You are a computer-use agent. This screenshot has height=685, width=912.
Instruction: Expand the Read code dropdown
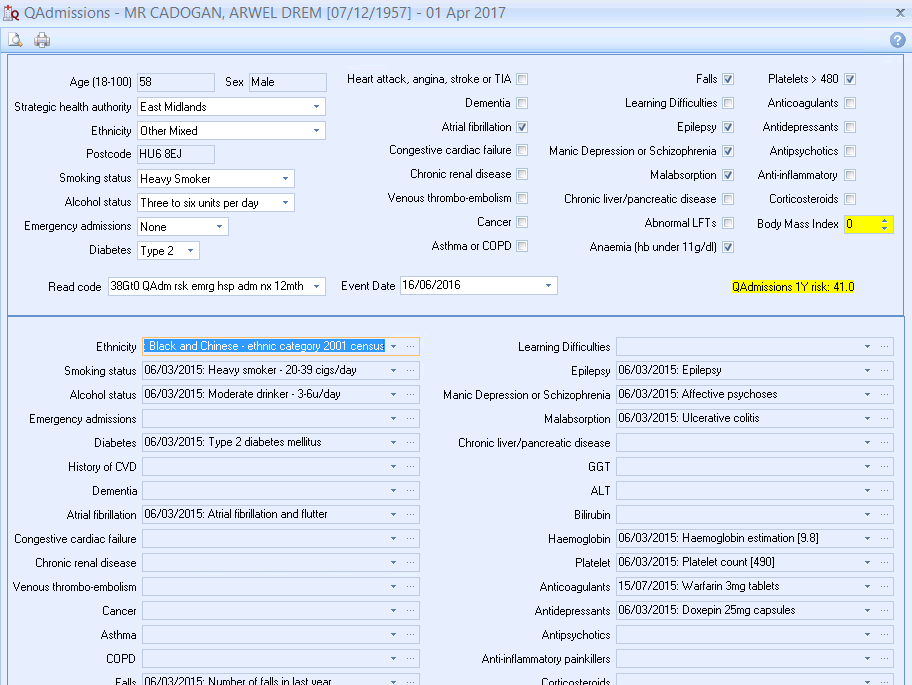coord(317,287)
